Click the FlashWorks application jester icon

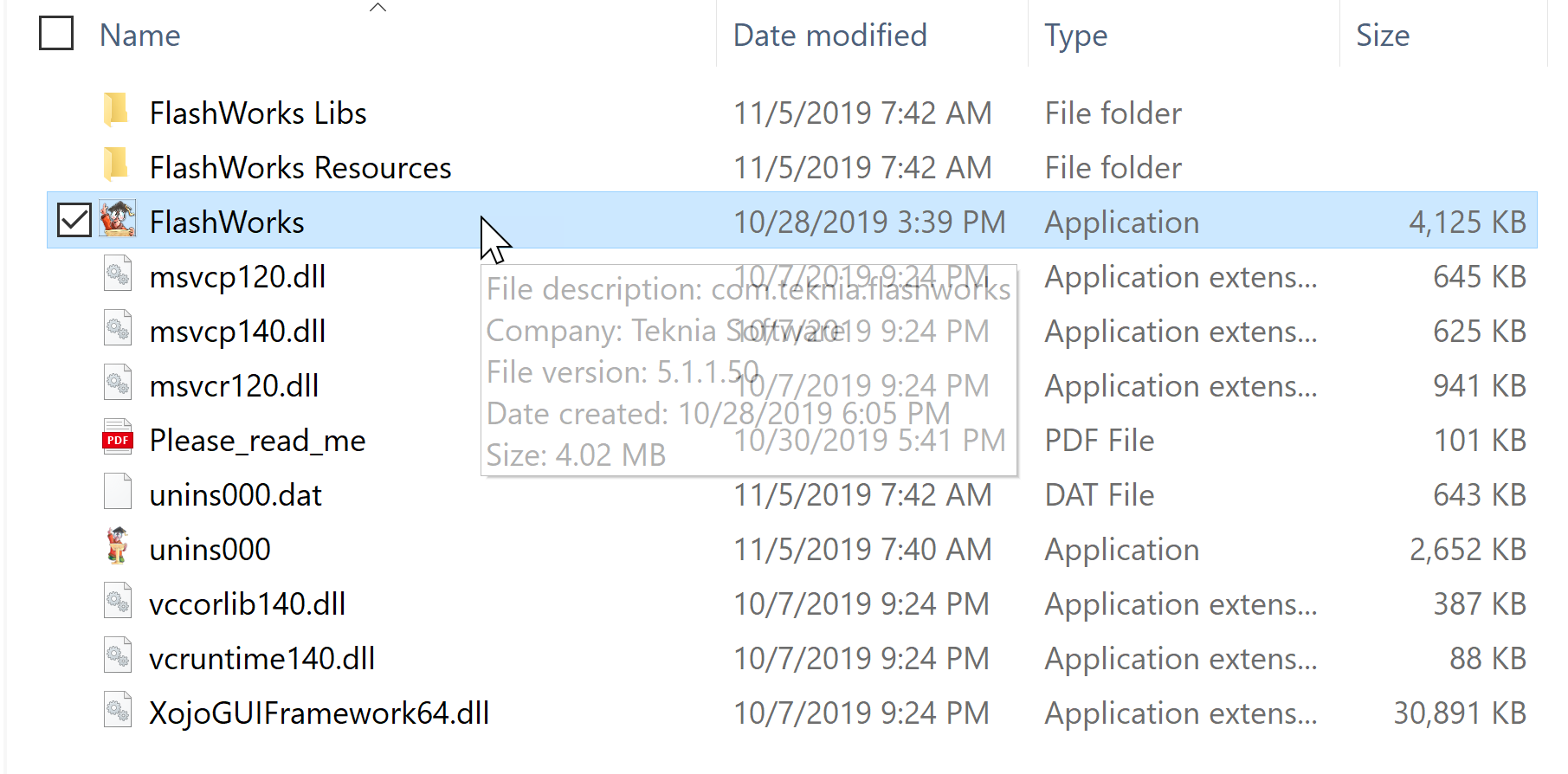pyautogui.click(x=118, y=220)
